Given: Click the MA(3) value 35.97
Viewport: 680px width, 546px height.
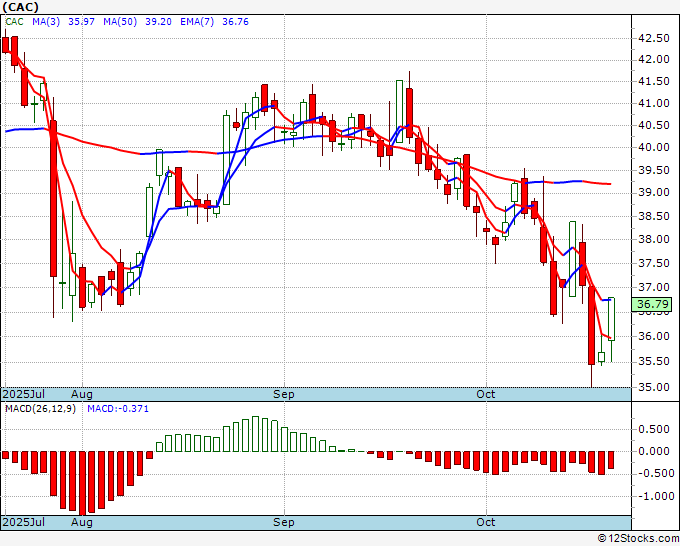Looking at the screenshot, I should coord(81,22).
